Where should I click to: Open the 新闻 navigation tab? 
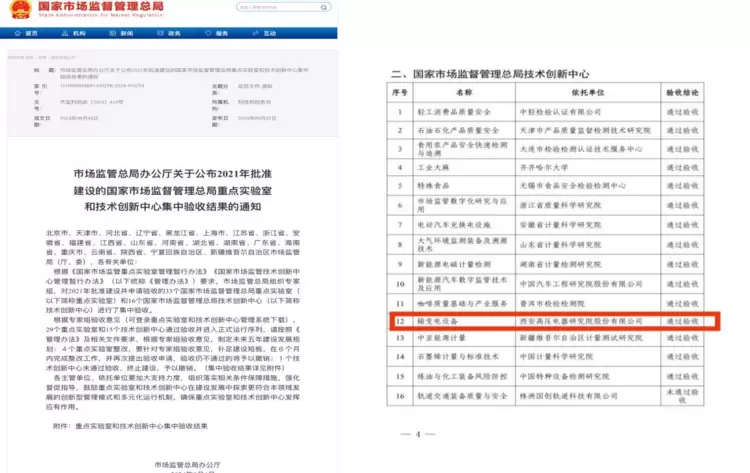pyautogui.click(x=121, y=33)
